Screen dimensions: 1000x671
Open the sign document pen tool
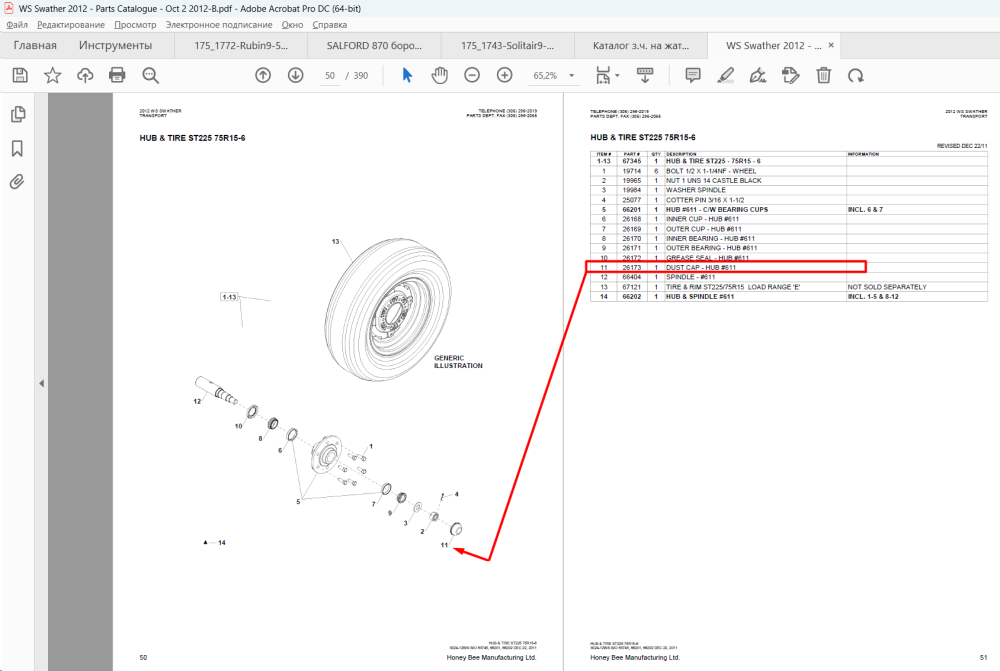tap(758, 75)
